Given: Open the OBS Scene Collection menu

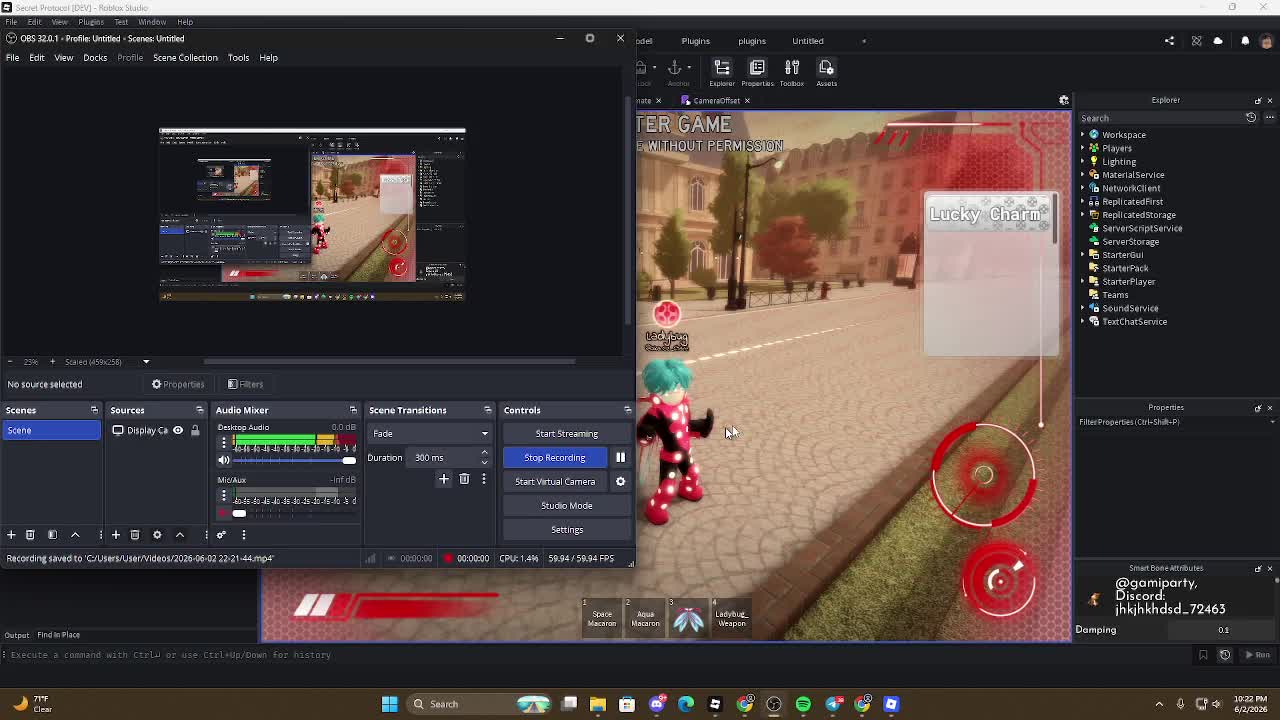Looking at the screenshot, I should (x=185, y=57).
